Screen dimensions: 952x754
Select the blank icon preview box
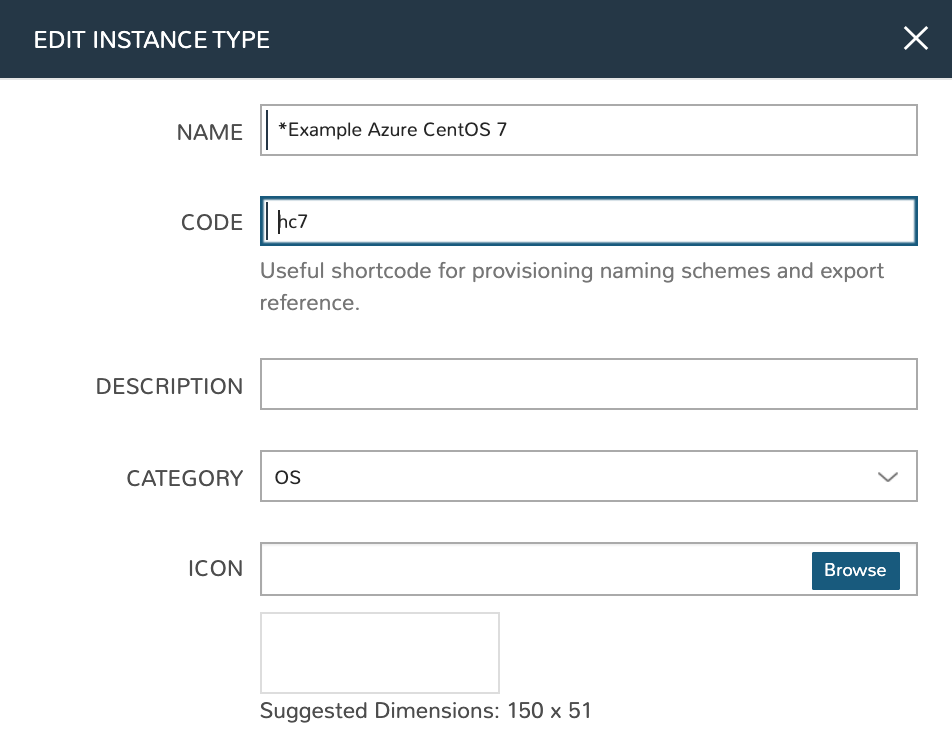pos(379,653)
